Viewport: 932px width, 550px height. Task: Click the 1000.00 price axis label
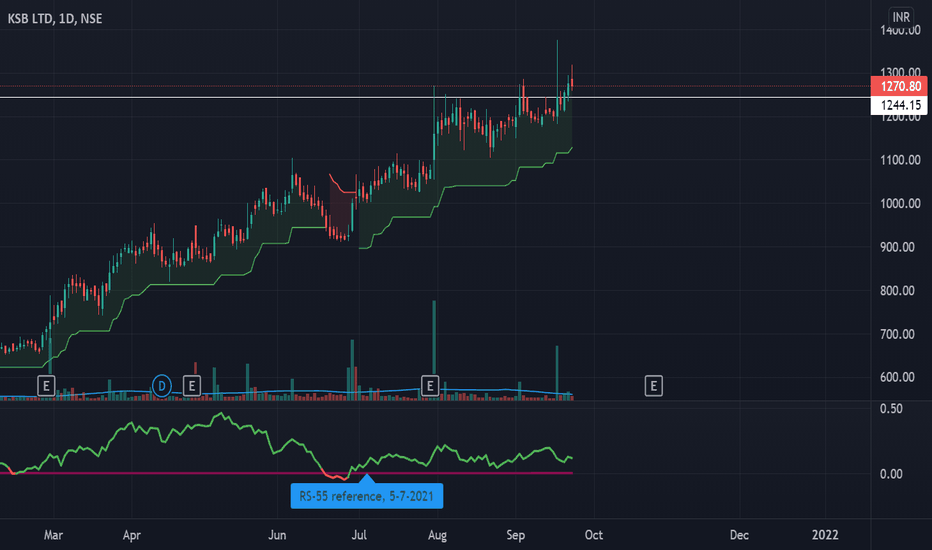click(900, 203)
